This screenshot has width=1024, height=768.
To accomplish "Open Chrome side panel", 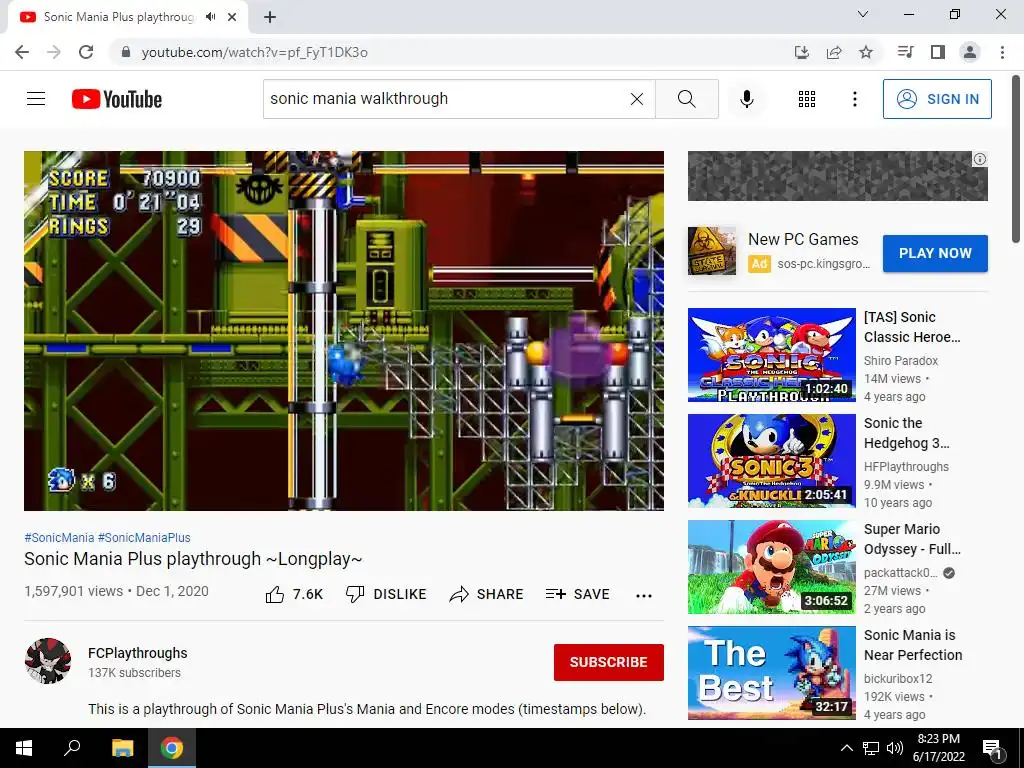I will pyautogui.click(x=938, y=52).
